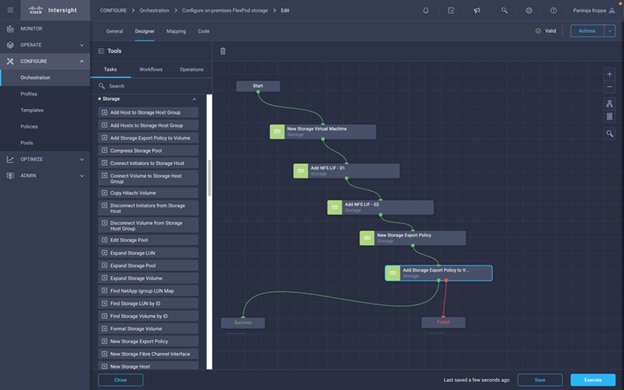Select Connect Initiators to Storage Host task
The height and width of the screenshot is (390, 624).
coord(148,163)
